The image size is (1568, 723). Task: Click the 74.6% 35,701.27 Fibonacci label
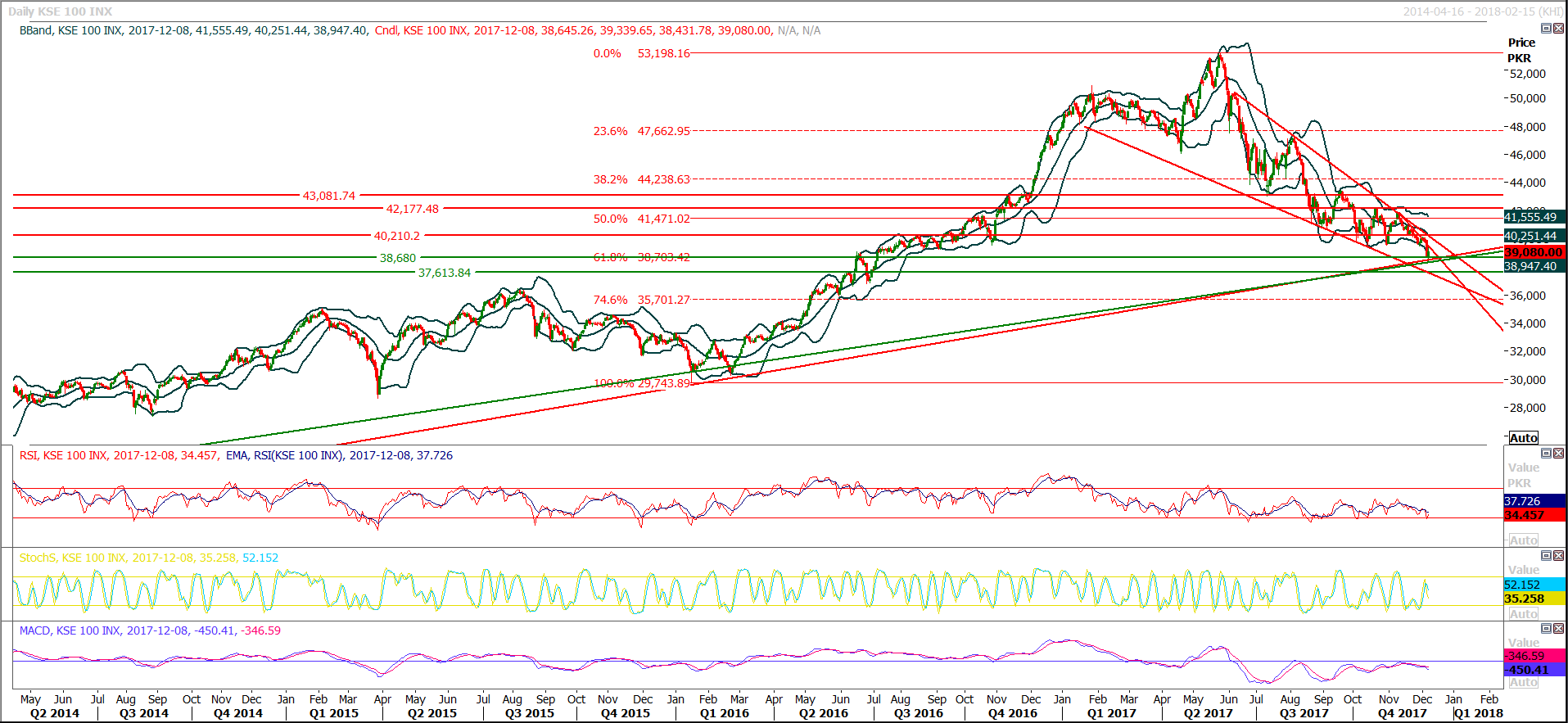click(642, 300)
